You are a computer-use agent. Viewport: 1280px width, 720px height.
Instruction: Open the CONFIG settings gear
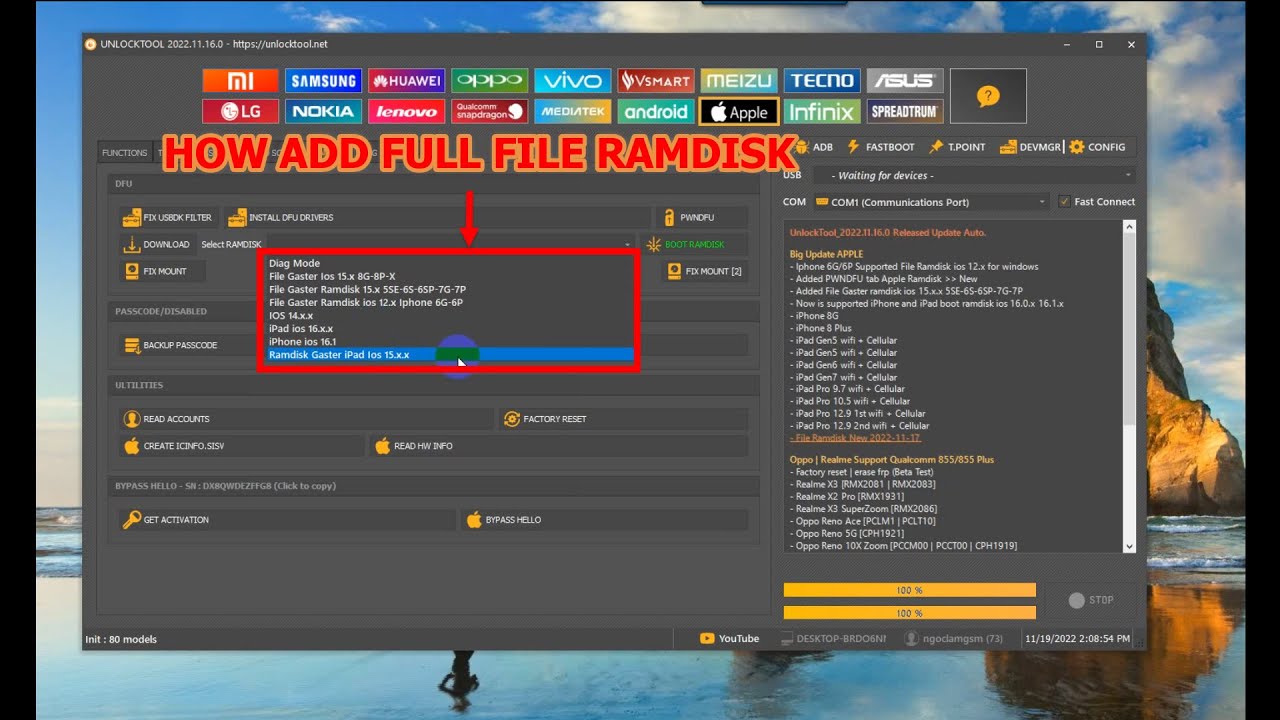[1097, 147]
